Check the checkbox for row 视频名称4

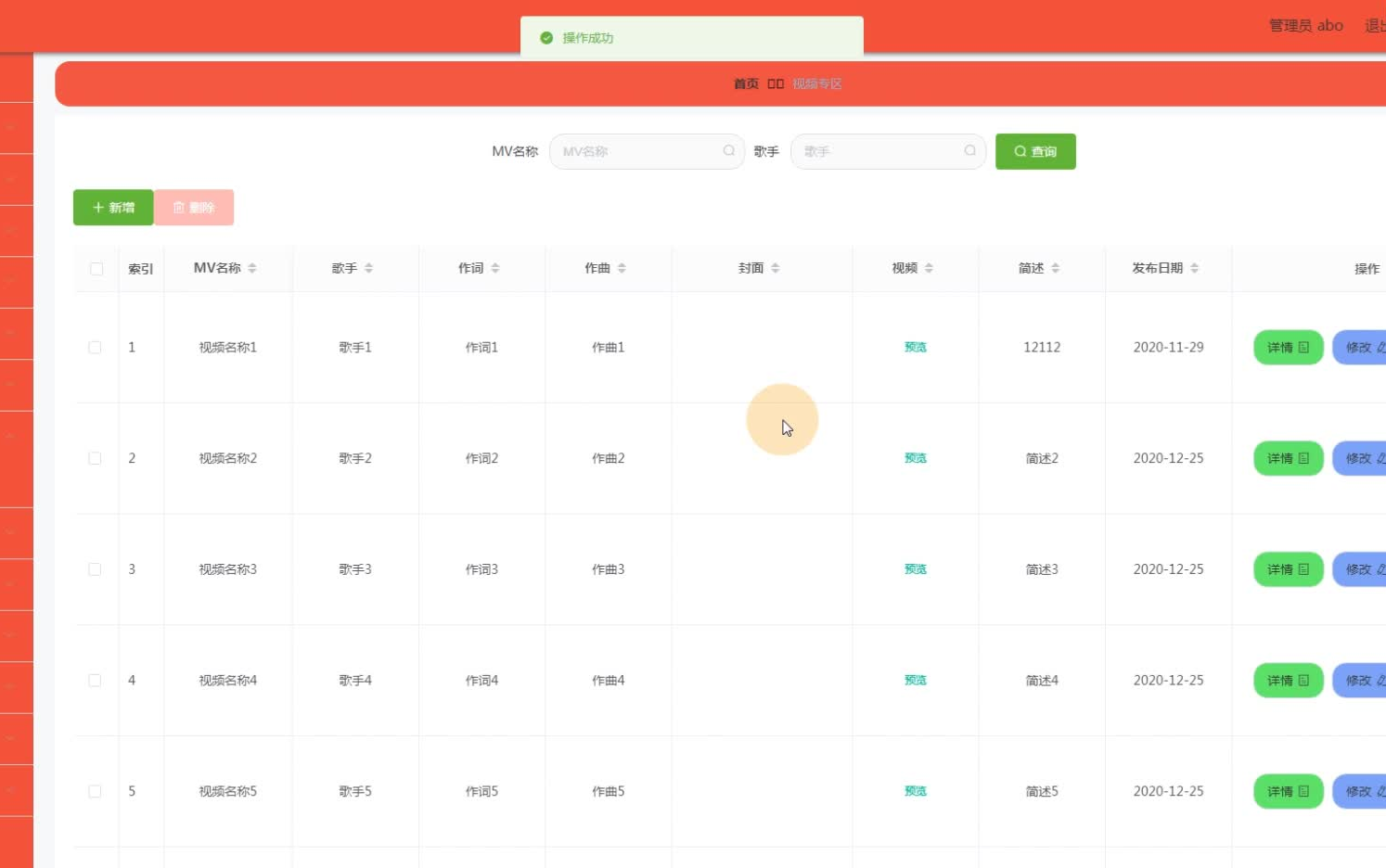pyautogui.click(x=95, y=681)
